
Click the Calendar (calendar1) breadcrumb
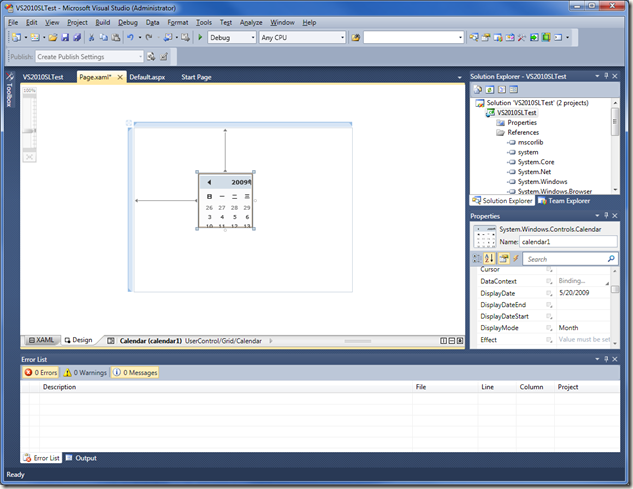[151, 341]
